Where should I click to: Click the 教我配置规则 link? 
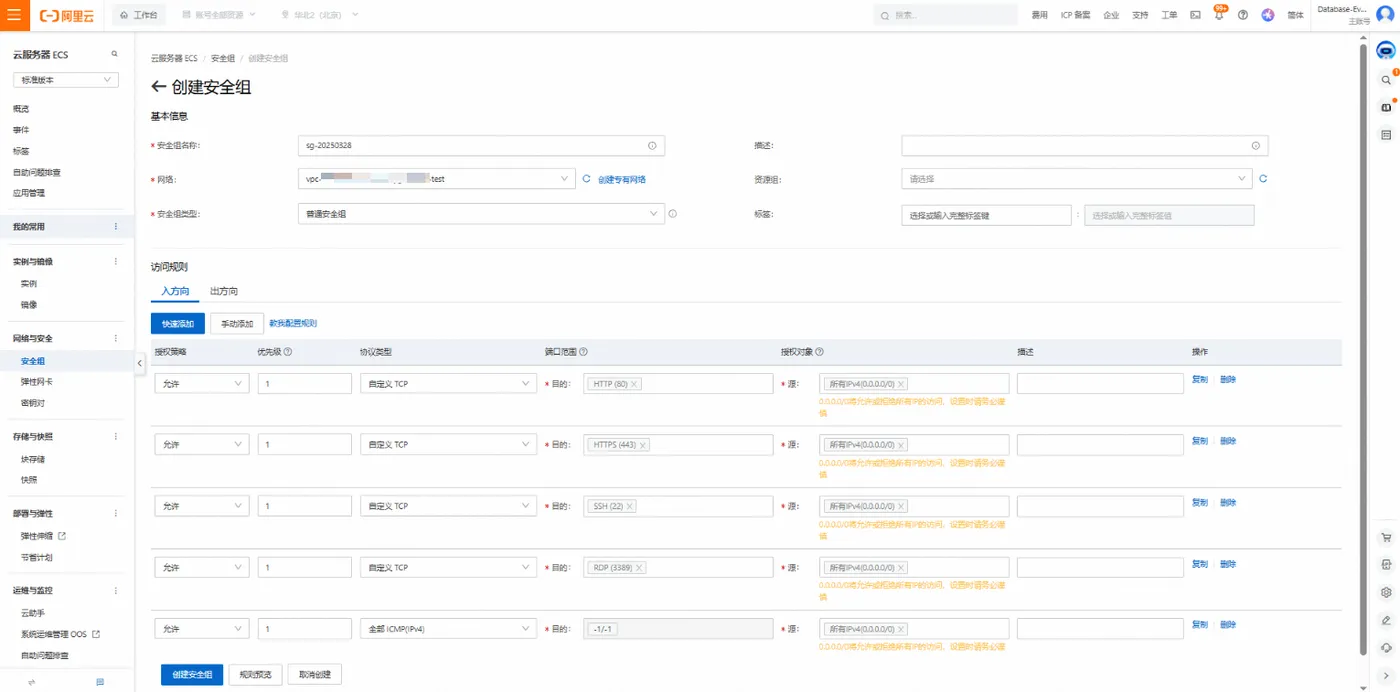[x=293, y=324]
